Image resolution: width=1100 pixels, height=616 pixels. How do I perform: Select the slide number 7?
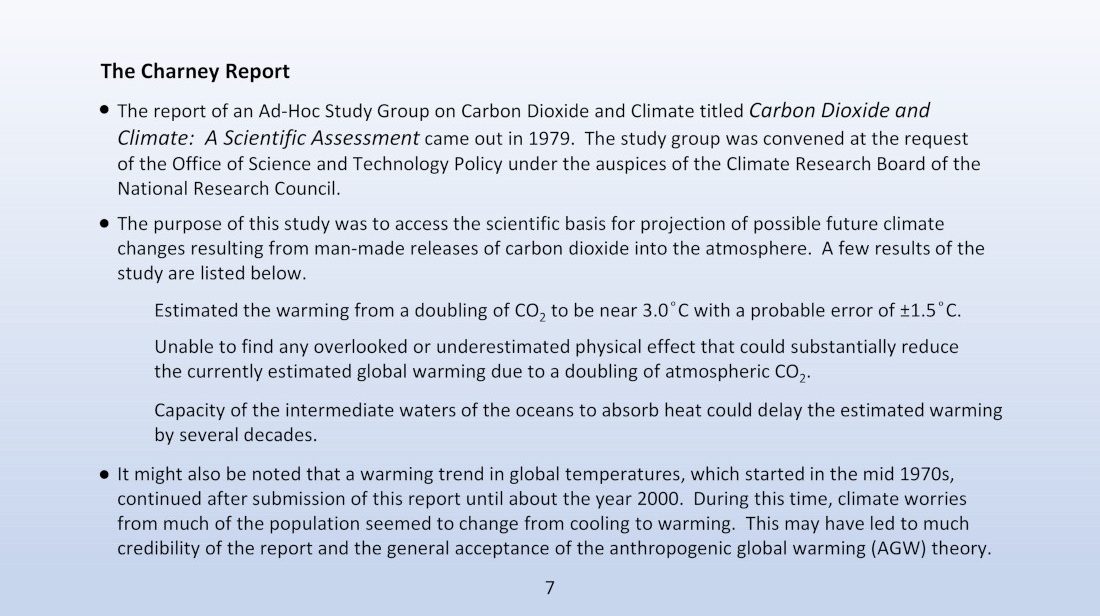pos(550,588)
